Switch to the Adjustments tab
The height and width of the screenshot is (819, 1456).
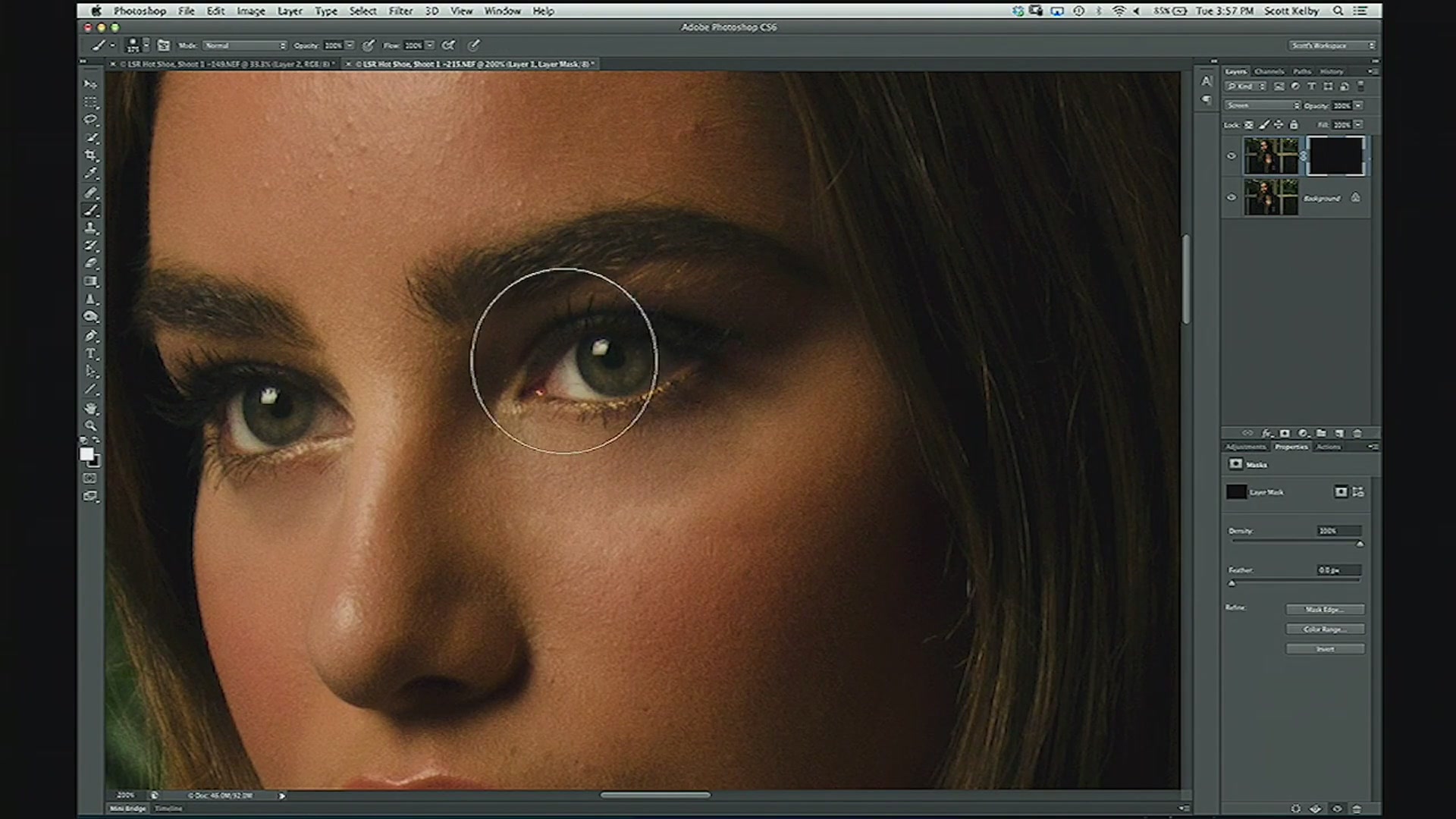(1245, 447)
